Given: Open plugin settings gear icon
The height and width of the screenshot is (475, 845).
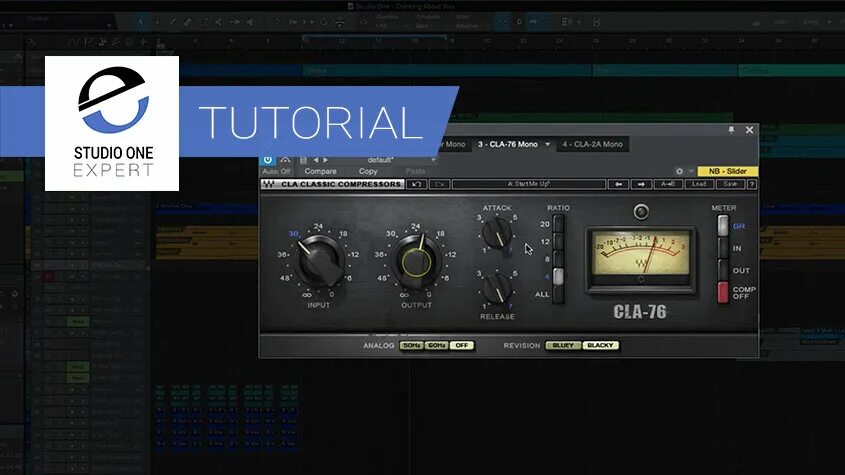Looking at the screenshot, I should click(x=679, y=171).
